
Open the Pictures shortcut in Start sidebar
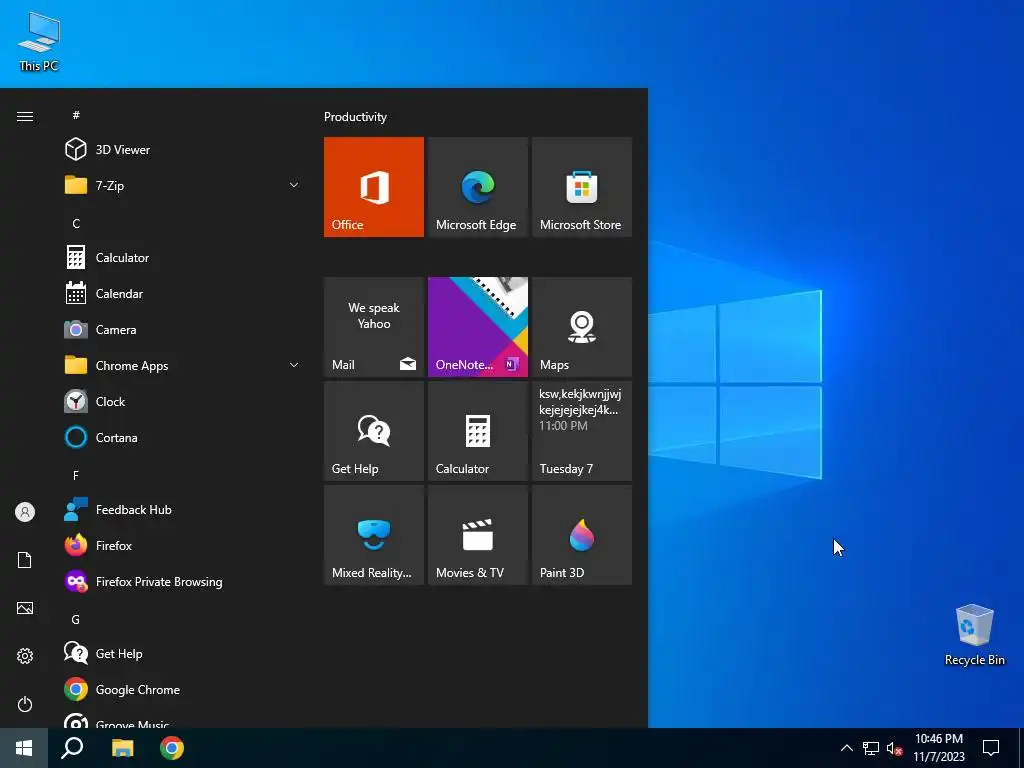click(25, 608)
